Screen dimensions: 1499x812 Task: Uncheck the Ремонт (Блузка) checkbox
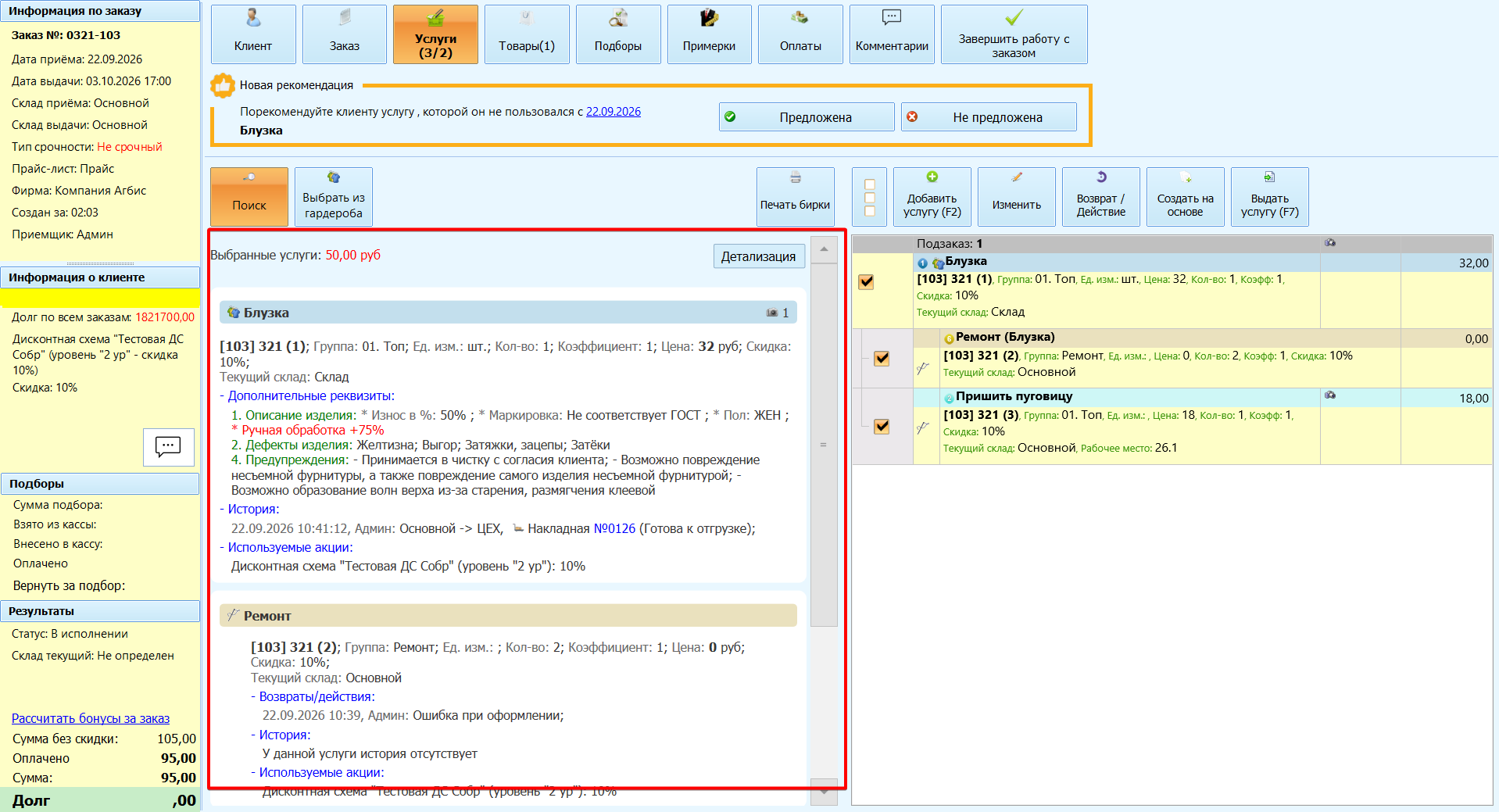point(882,358)
